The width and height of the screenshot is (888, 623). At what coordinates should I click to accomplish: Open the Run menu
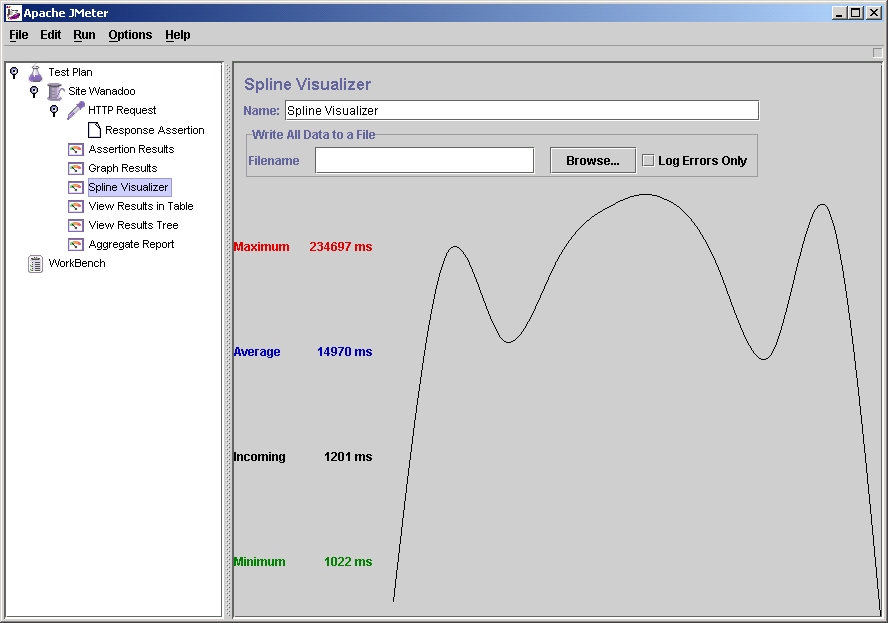coord(84,35)
